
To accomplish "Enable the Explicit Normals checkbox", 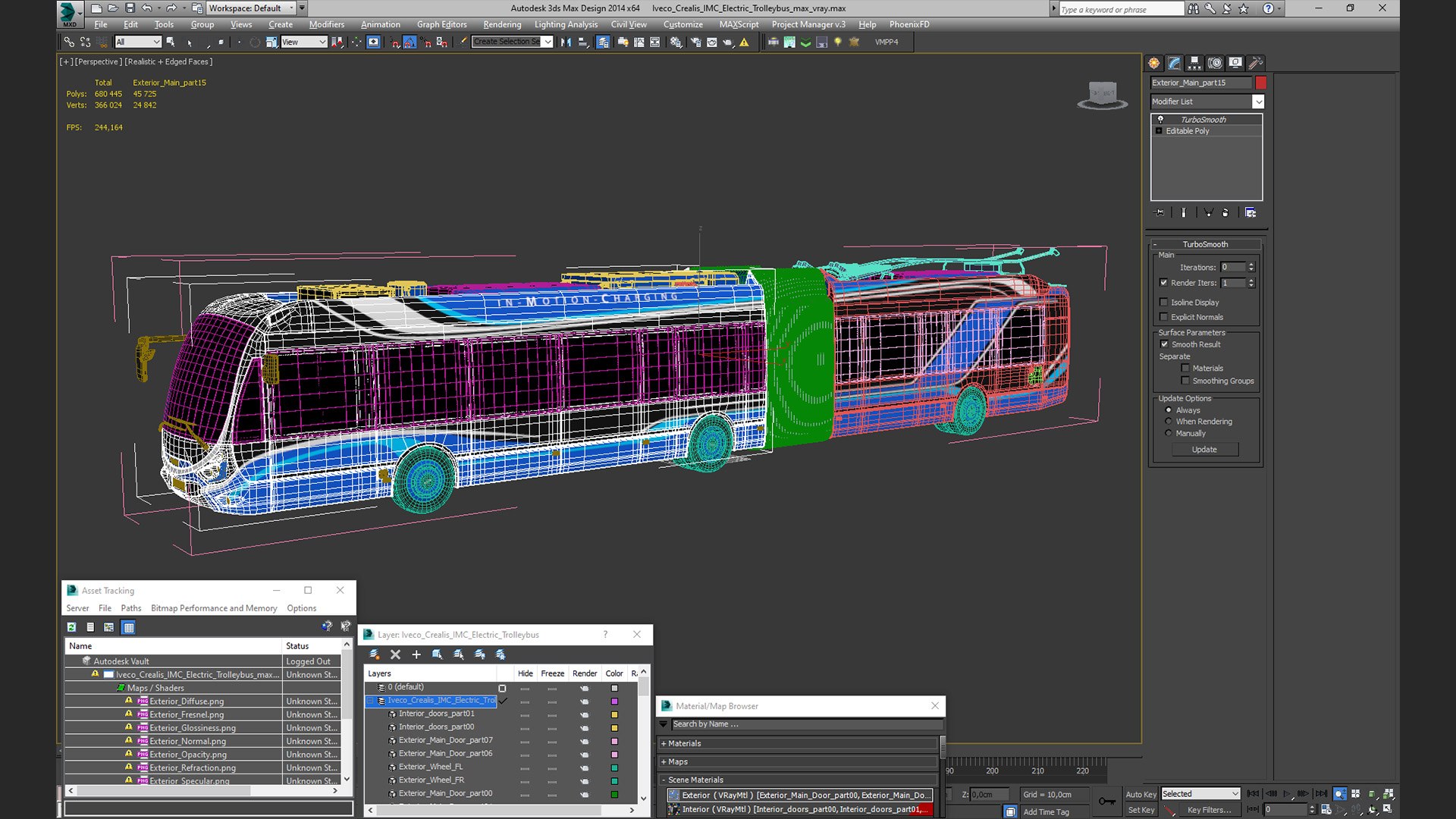I will coord(1164,317).
